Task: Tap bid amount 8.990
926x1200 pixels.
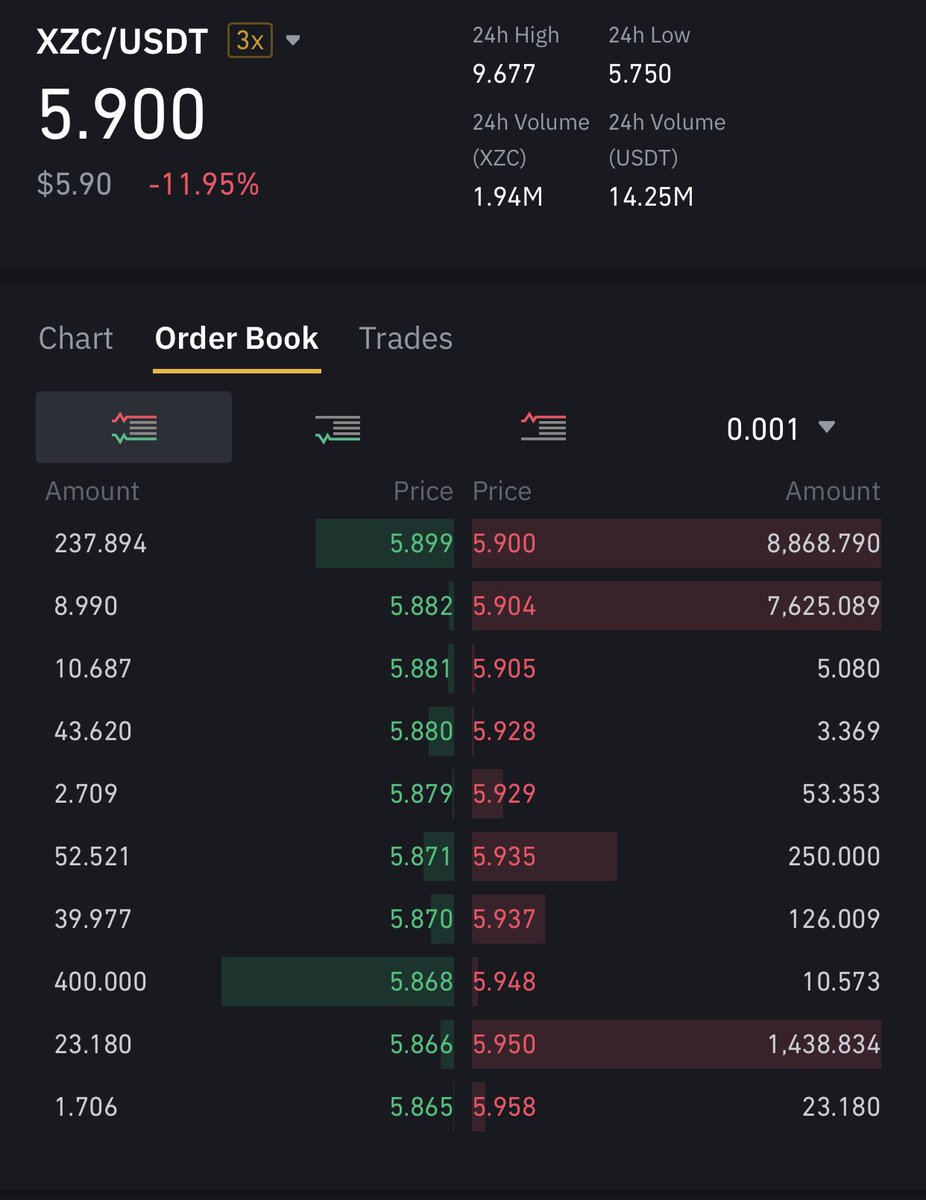Action: (86, 606)
